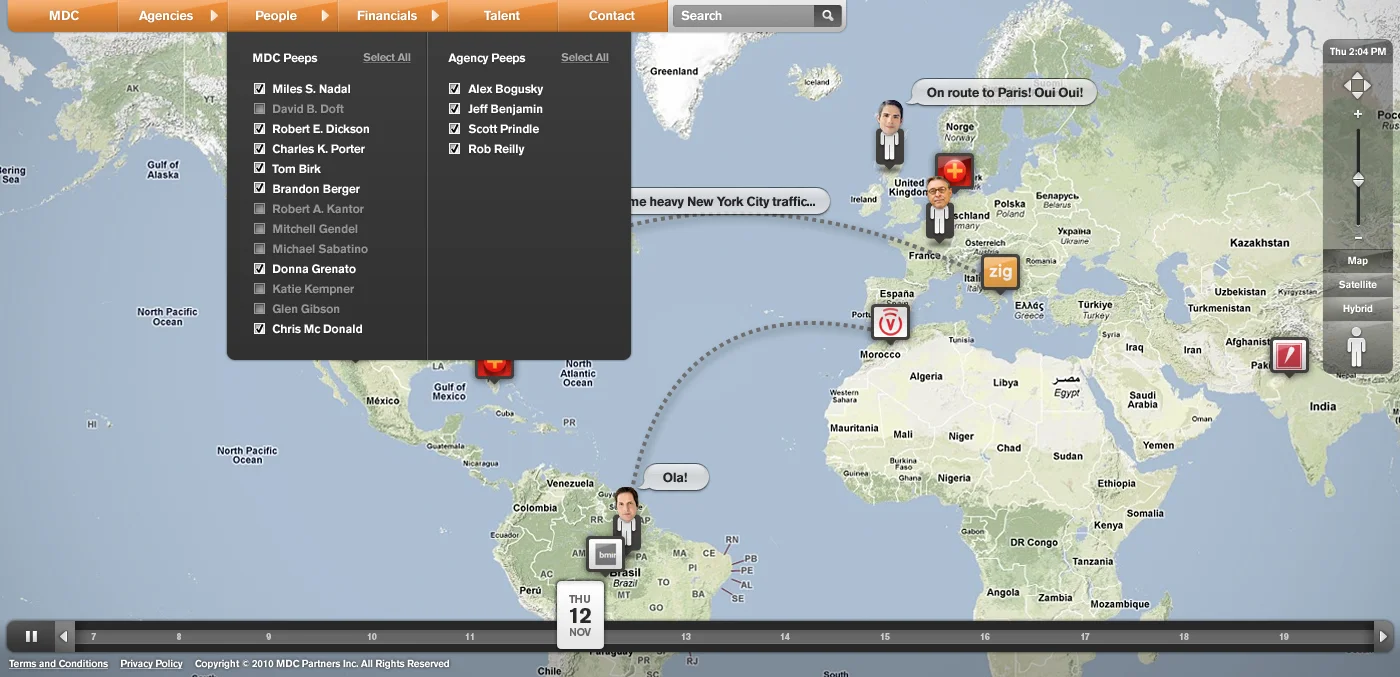
Task: Click the red plus marker over Northern Europe
Action: [x=954, y=171]
